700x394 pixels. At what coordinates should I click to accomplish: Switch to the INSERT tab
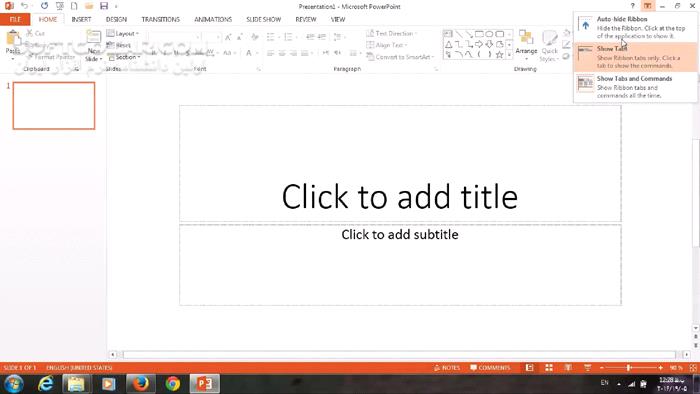click(x=81, y=19)
